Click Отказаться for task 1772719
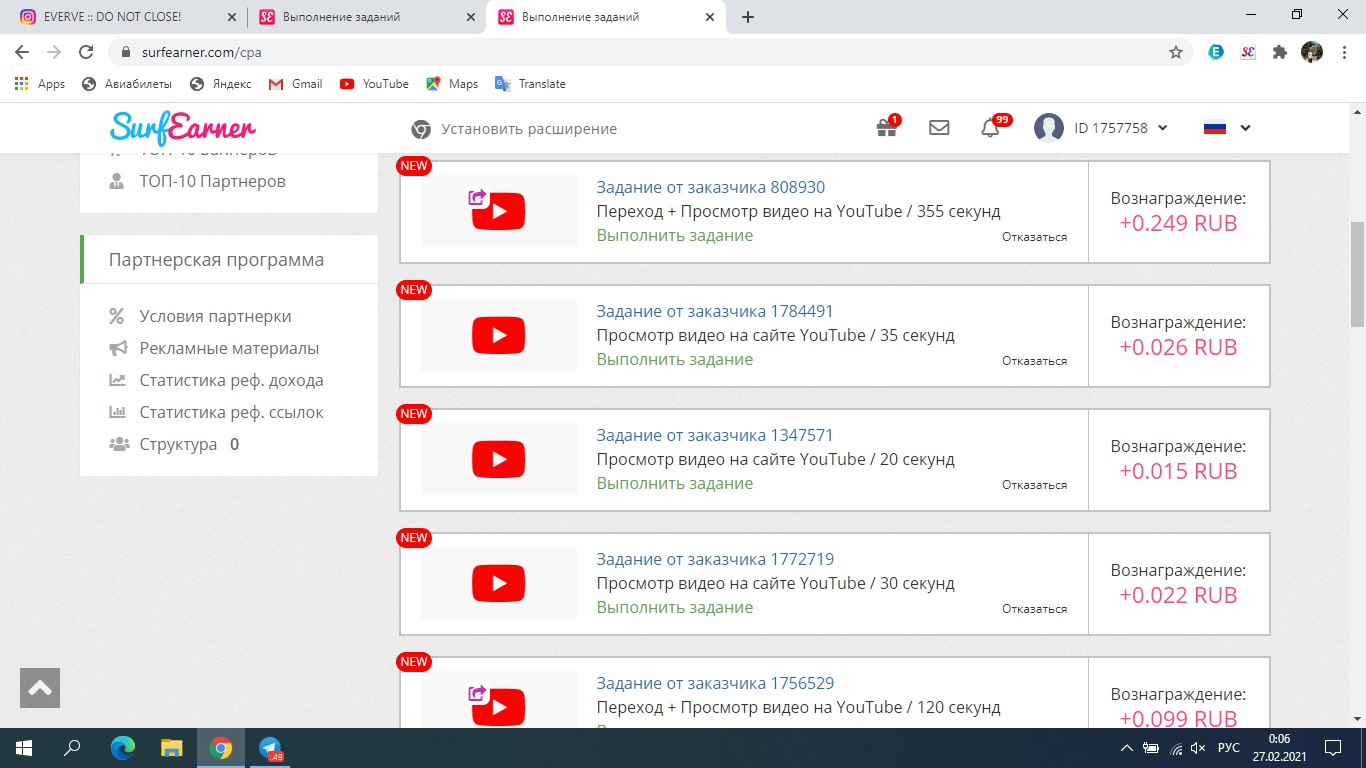The height and width of the screenshot is (768, 1366). pos(1035,609)
